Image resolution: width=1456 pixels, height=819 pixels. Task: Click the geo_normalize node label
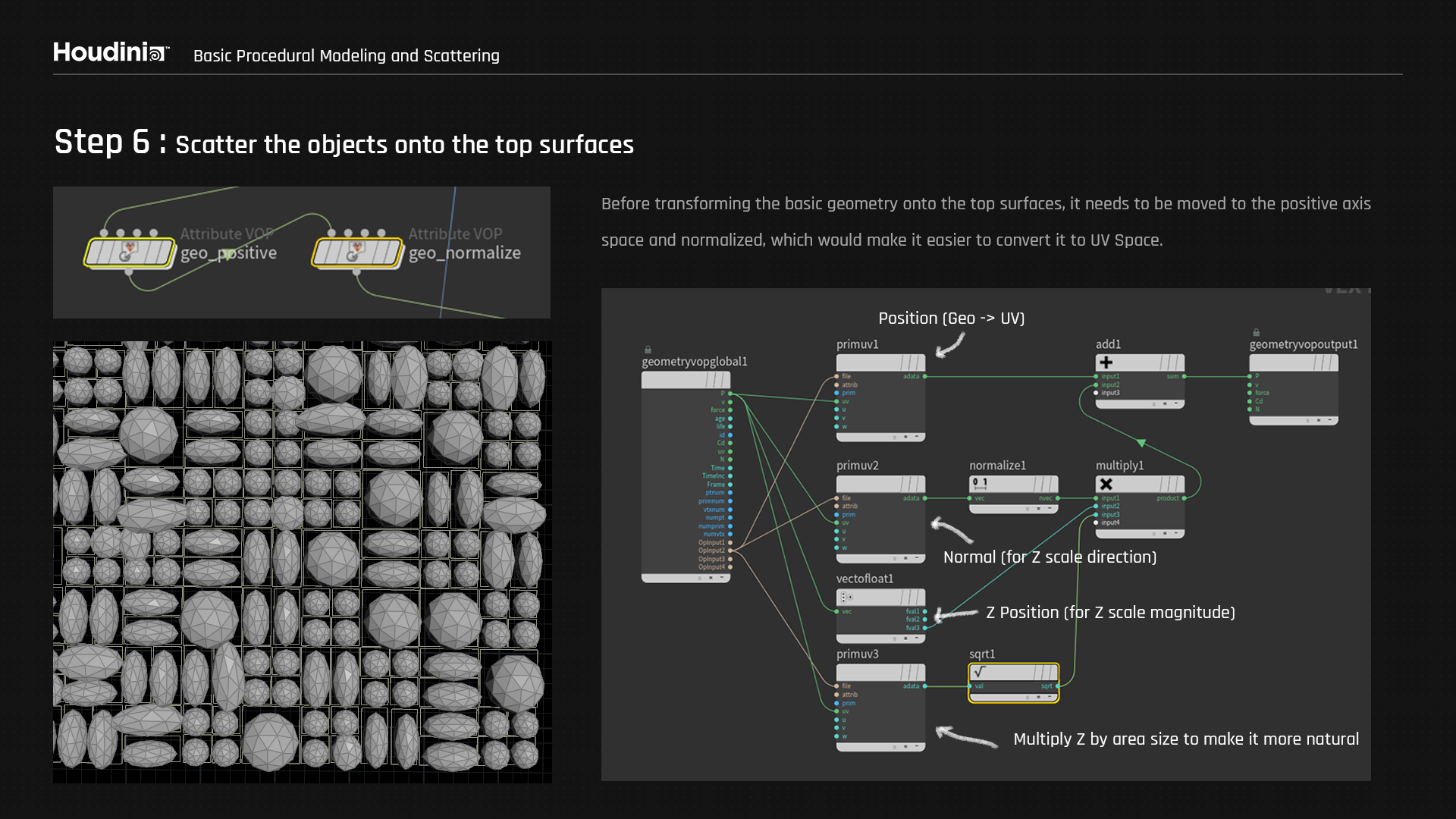coord(464,253)
